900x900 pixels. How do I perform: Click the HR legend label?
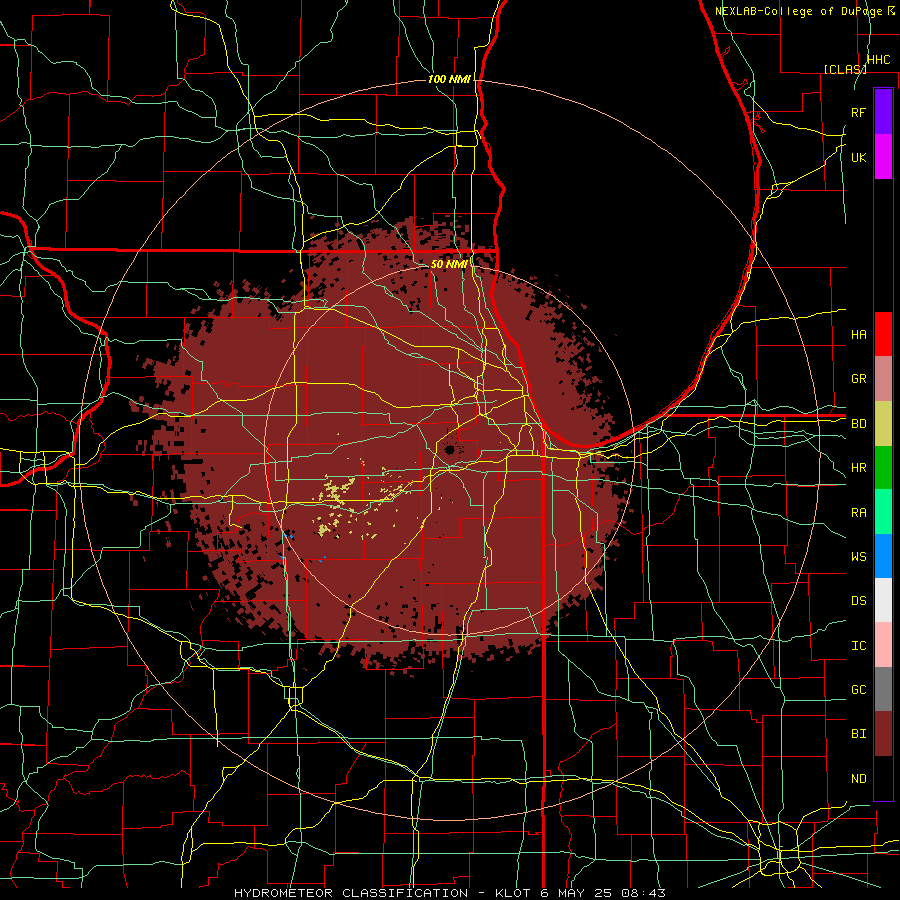click(858, 468)
